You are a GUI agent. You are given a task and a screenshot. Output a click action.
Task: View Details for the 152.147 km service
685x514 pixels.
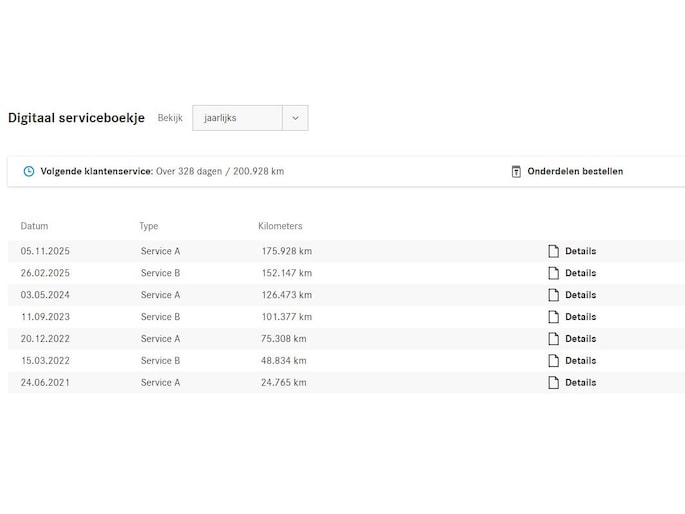point(580,273)
